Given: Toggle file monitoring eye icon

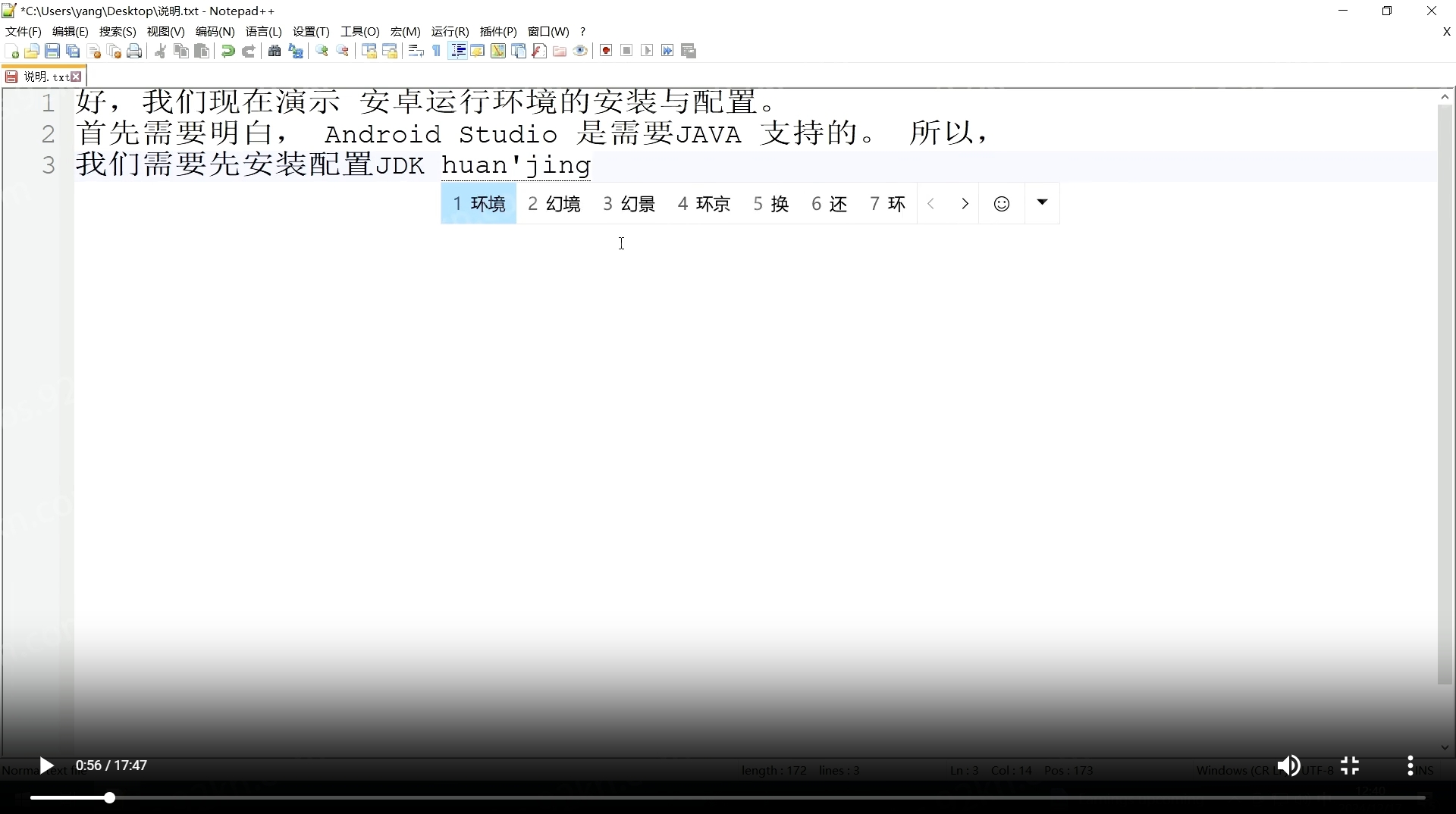Looking at the screenshot, I should (x=580, y=51).
